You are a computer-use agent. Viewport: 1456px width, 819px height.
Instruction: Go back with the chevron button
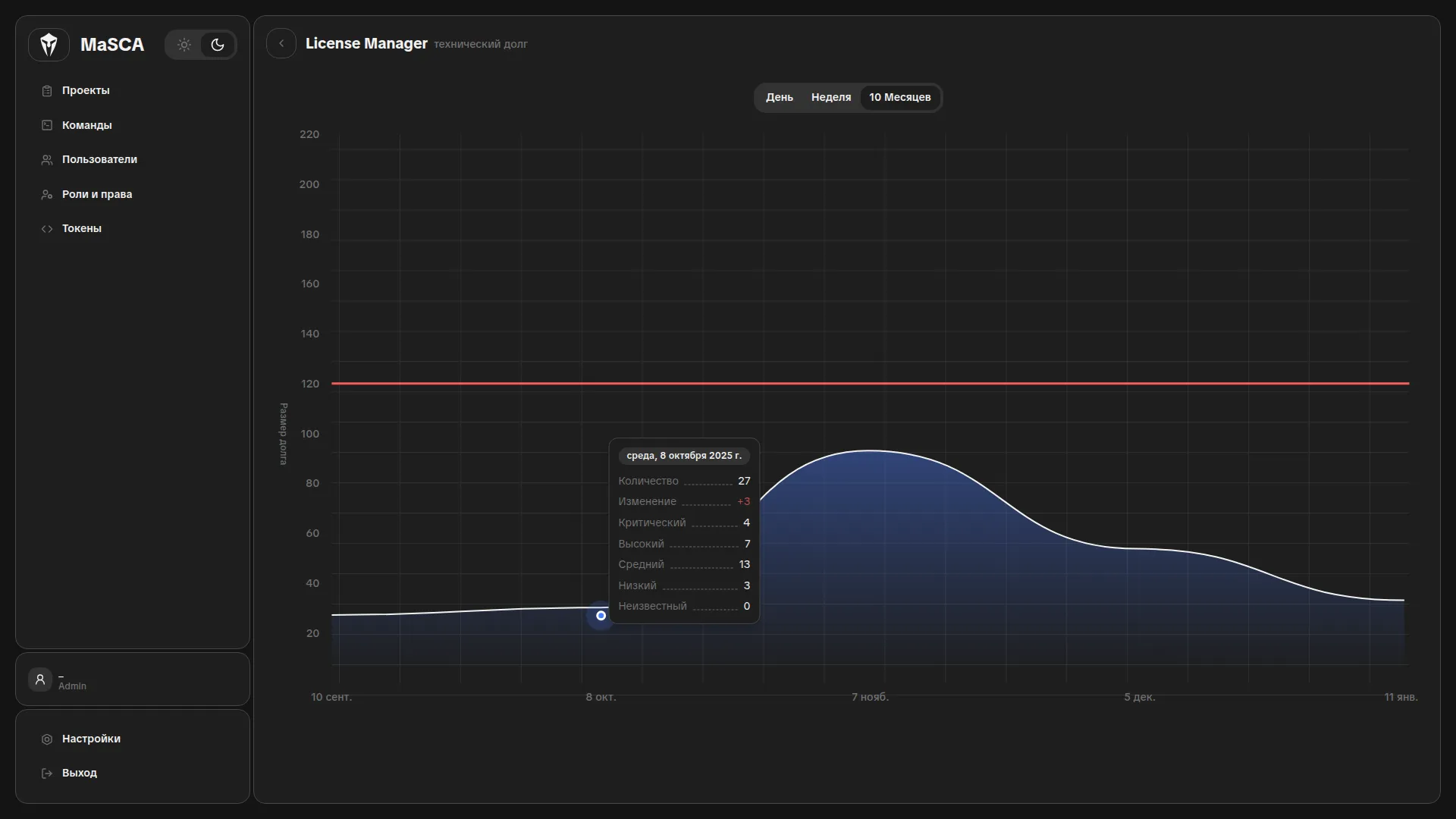[x=281, y=44]
